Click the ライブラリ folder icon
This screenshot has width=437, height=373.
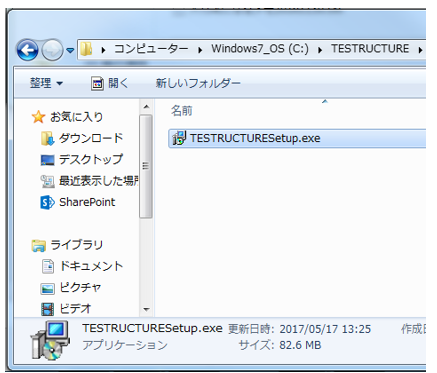[39, 246]
